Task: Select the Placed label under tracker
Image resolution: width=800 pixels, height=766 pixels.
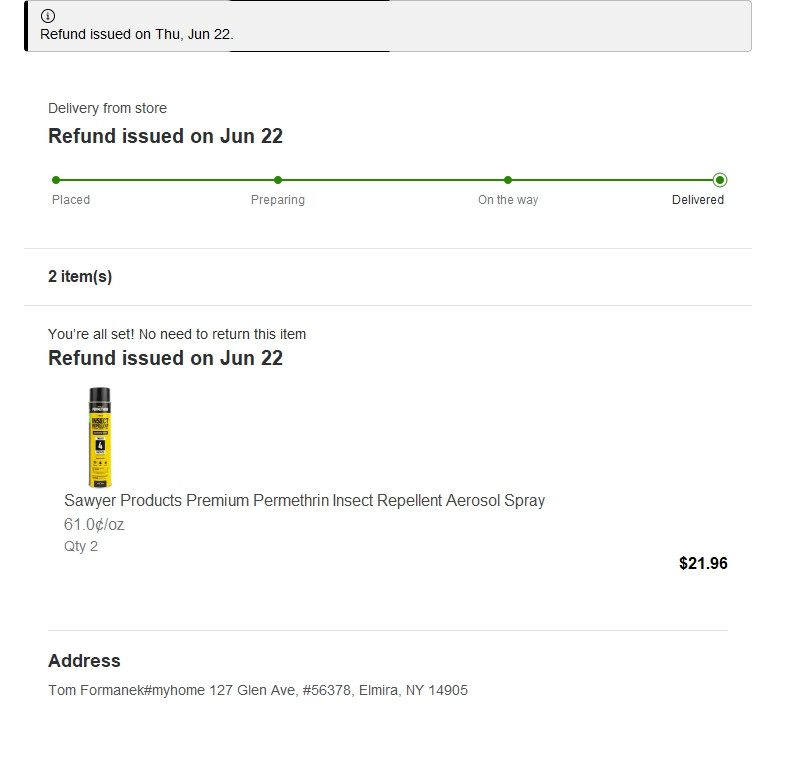Action: [71, 200]
